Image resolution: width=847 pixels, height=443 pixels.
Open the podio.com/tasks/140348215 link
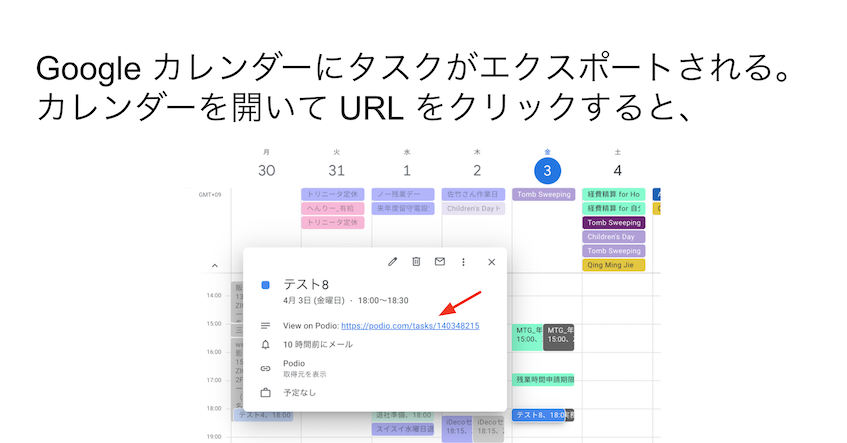pyautogui.click(x=410, y=326)
